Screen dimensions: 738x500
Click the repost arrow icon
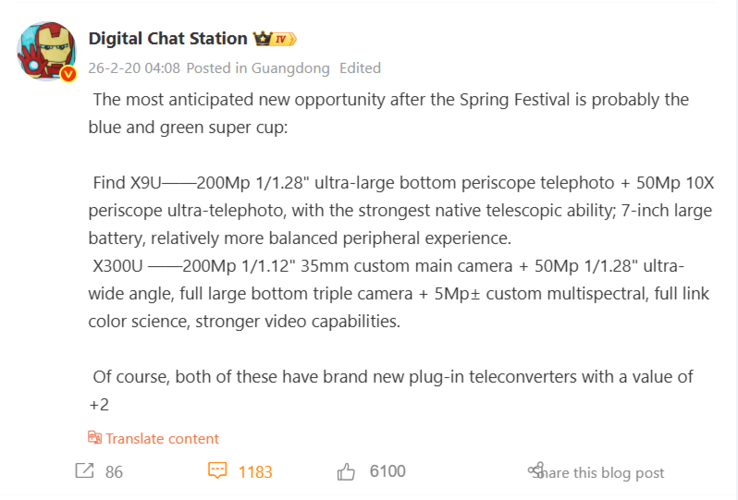point(84,471)
